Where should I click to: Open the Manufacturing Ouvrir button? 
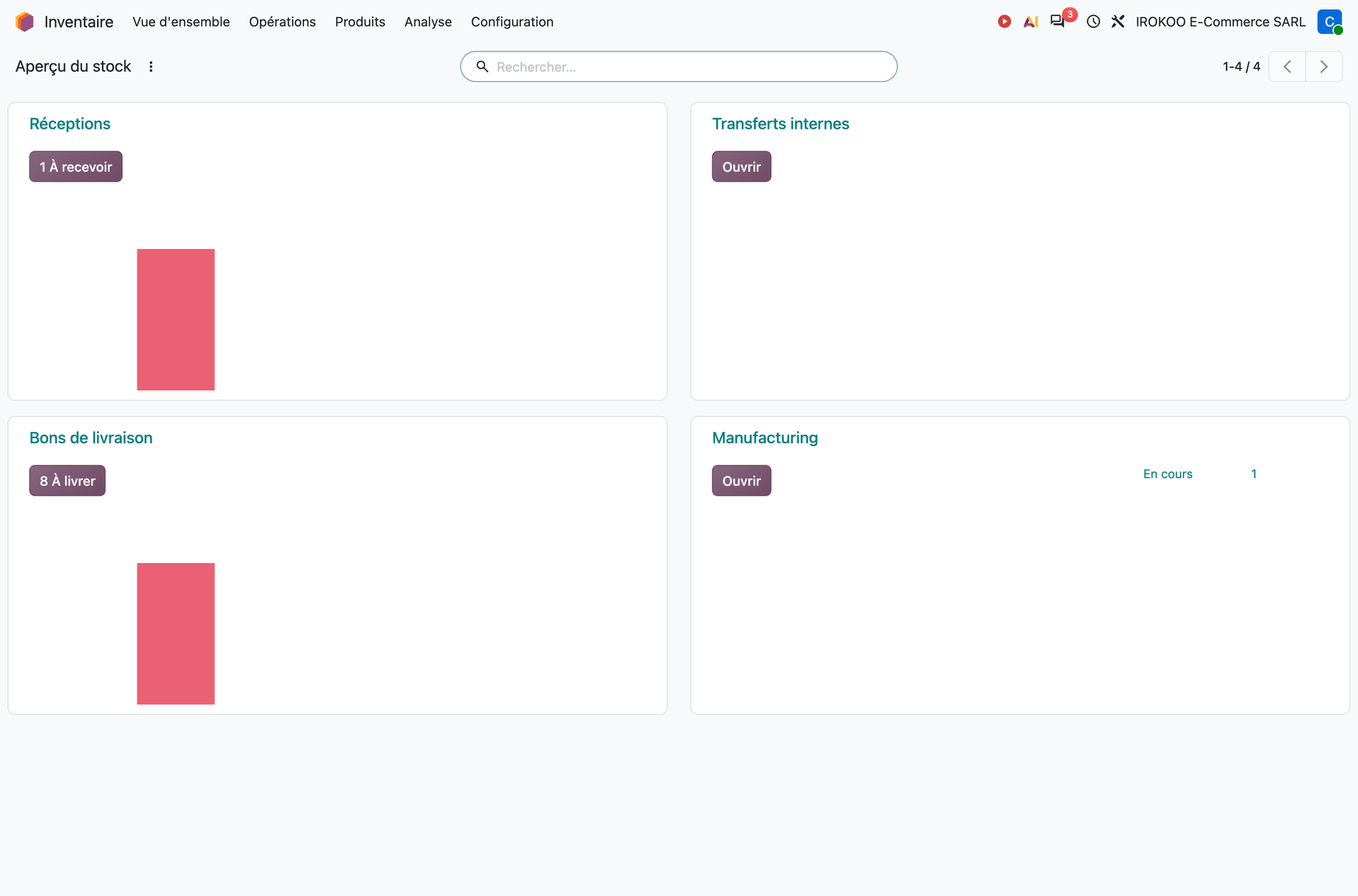tap(741, 481)
